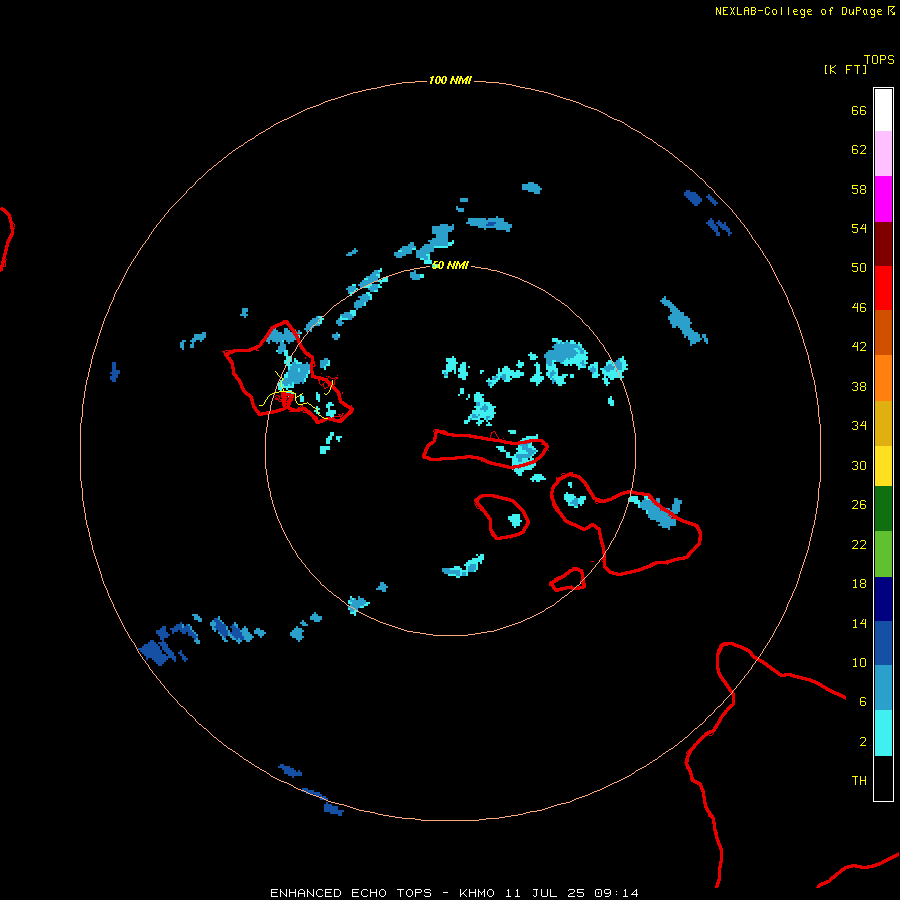Image resolution: width=900 pixels, height=900 pixels.
Task: Click the 100 NMI range ring label
Action: (x=450, y=80)
